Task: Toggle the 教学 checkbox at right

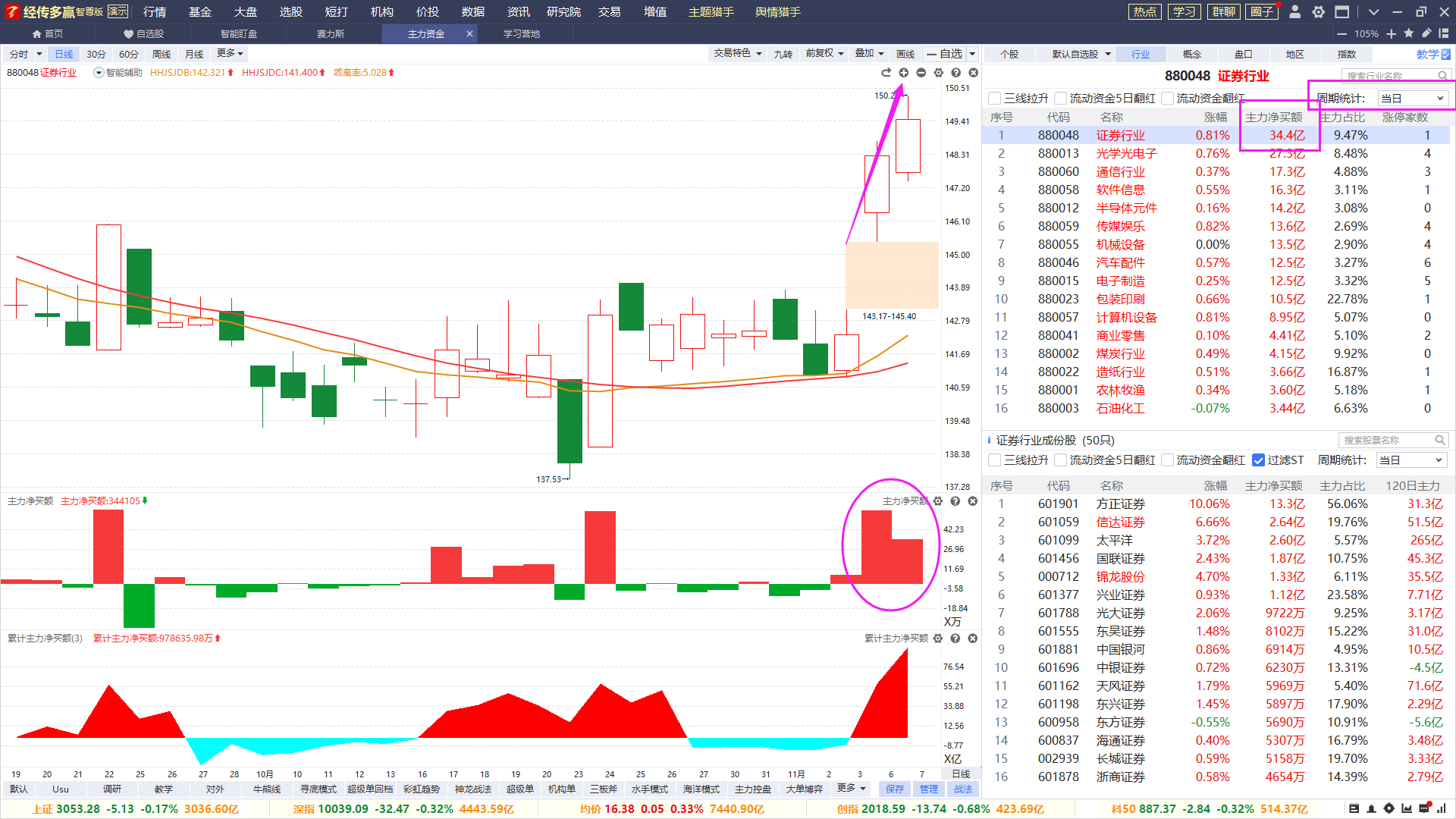Action: [1445, 55]
